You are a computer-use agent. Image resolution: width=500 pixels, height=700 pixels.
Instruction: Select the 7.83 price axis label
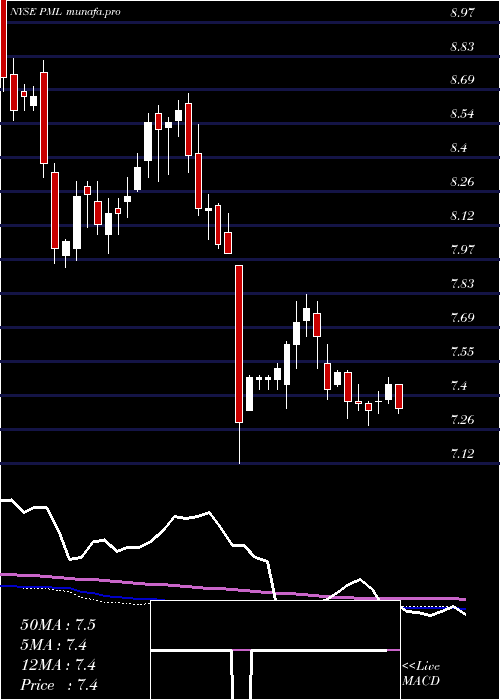point(462,283)
